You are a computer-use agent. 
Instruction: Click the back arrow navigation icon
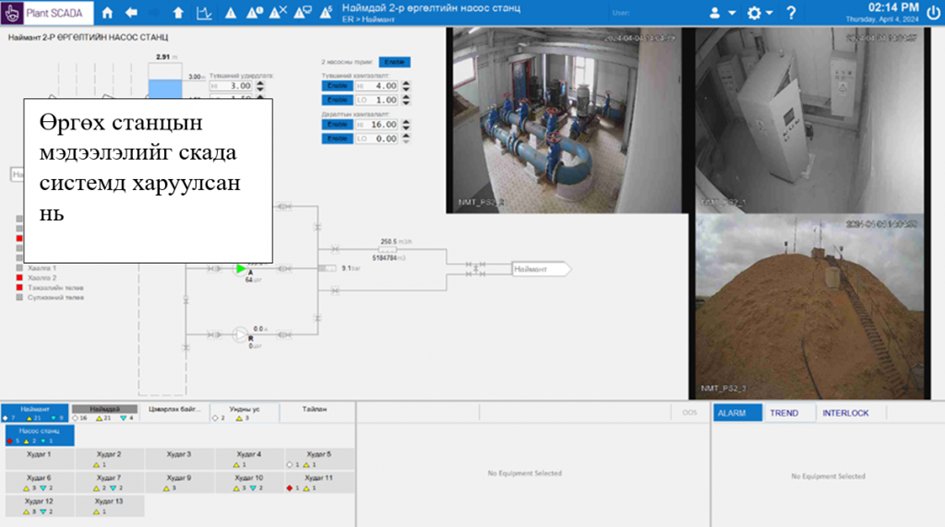point(131,13)
